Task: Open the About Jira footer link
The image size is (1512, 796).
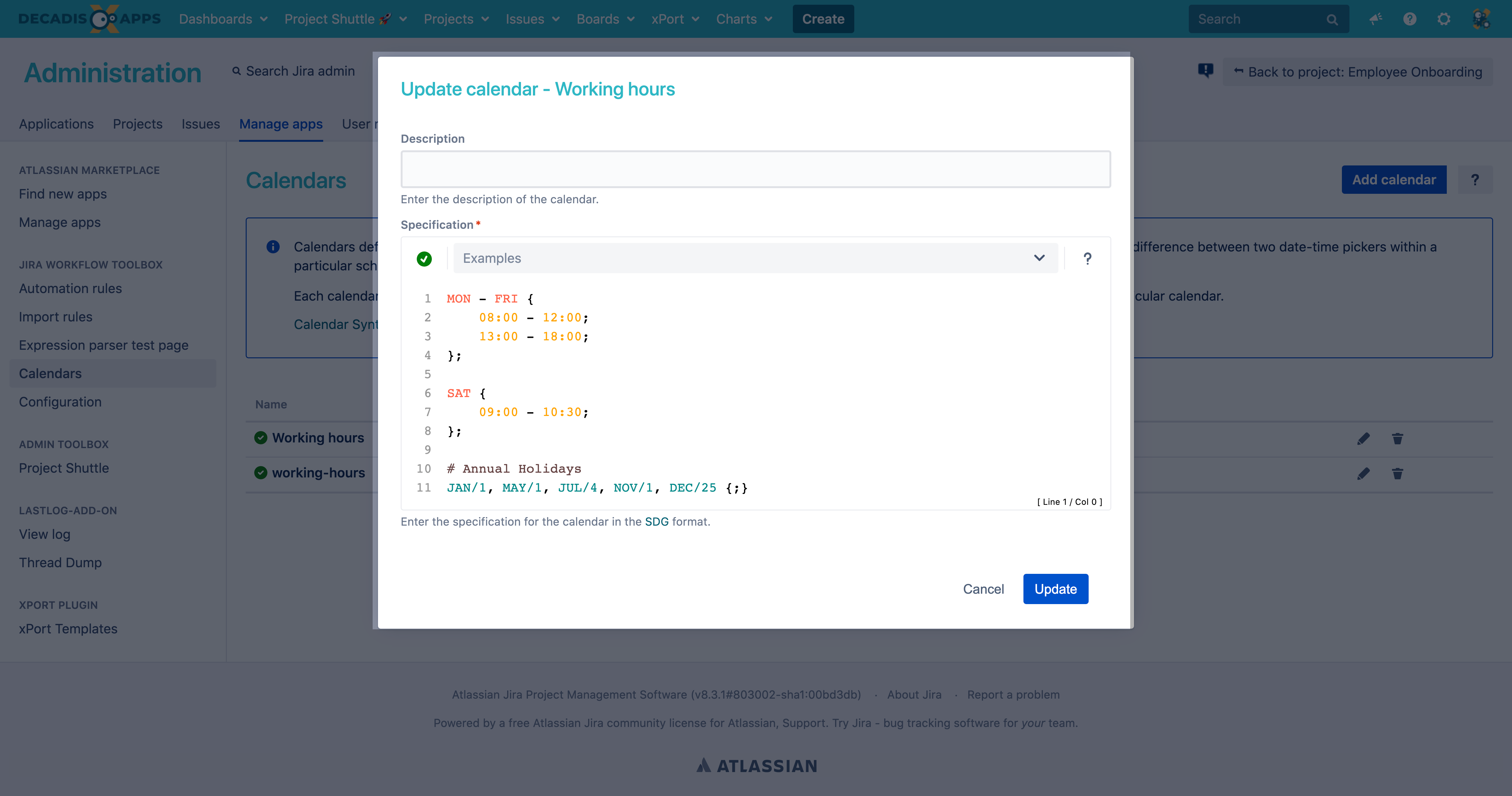Action: point(914,695)
